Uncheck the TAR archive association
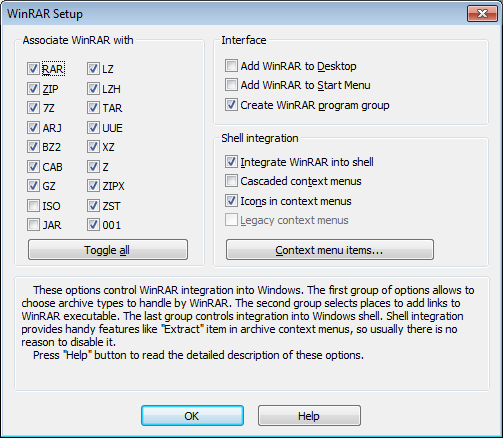The image size is (503, 438). pos(93,108)
